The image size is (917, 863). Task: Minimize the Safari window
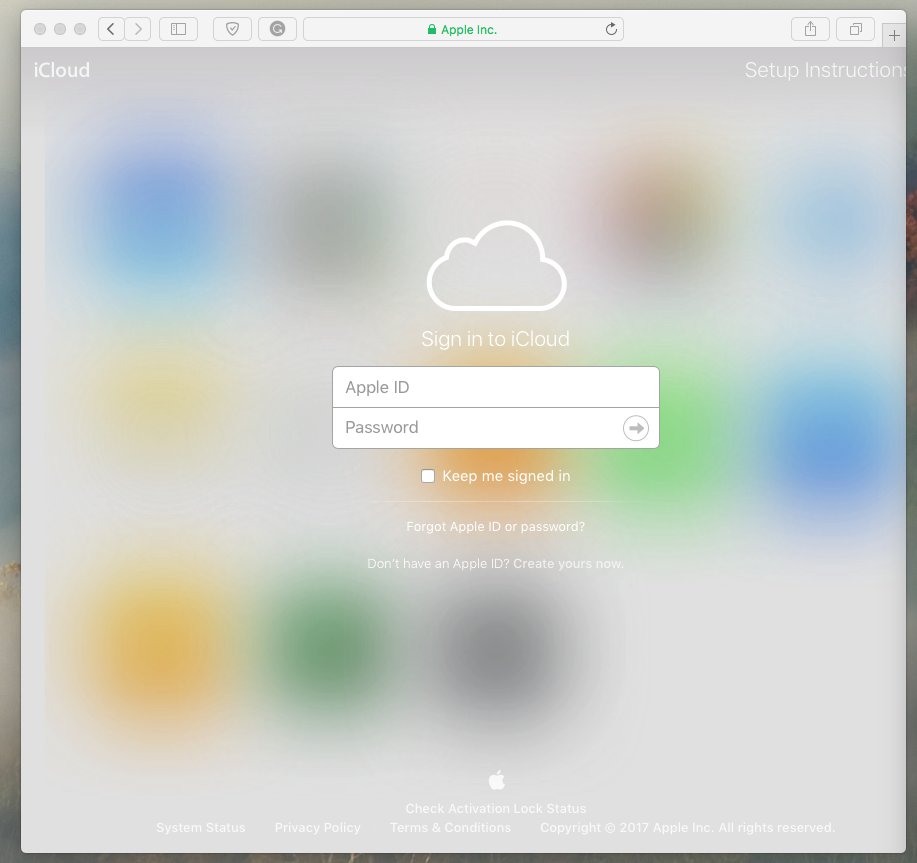pyautogui.click(x=60, y=29)
